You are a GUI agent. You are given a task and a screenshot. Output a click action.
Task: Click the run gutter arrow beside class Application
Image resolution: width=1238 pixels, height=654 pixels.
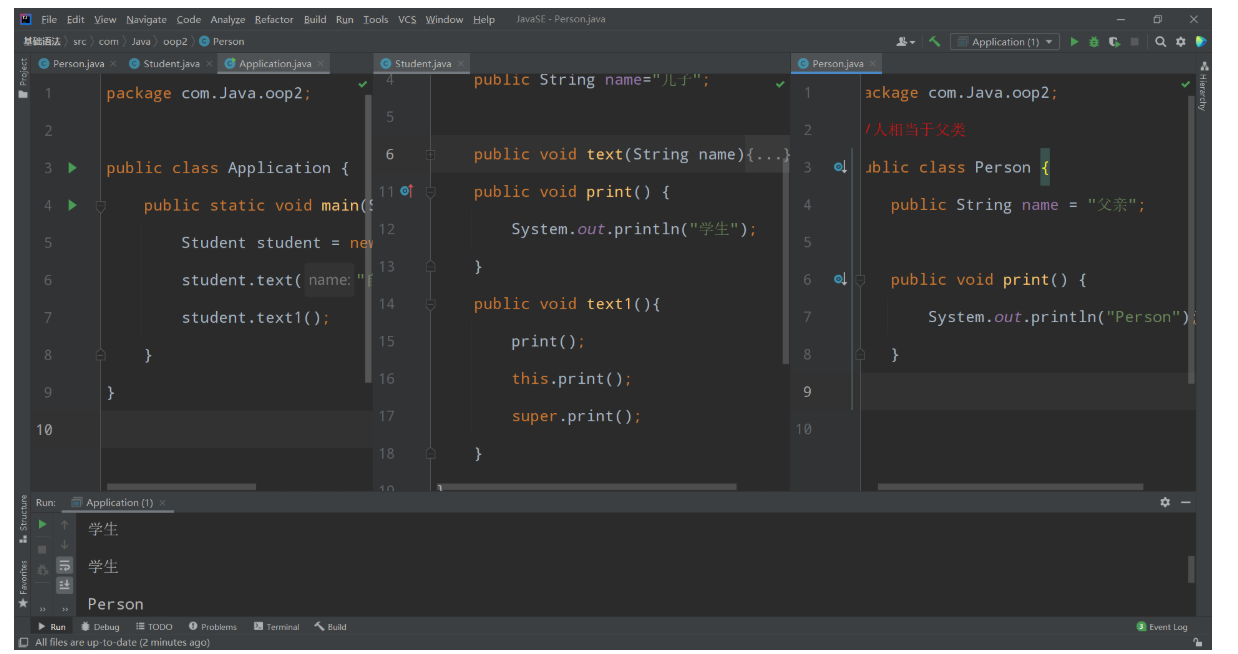72,168
